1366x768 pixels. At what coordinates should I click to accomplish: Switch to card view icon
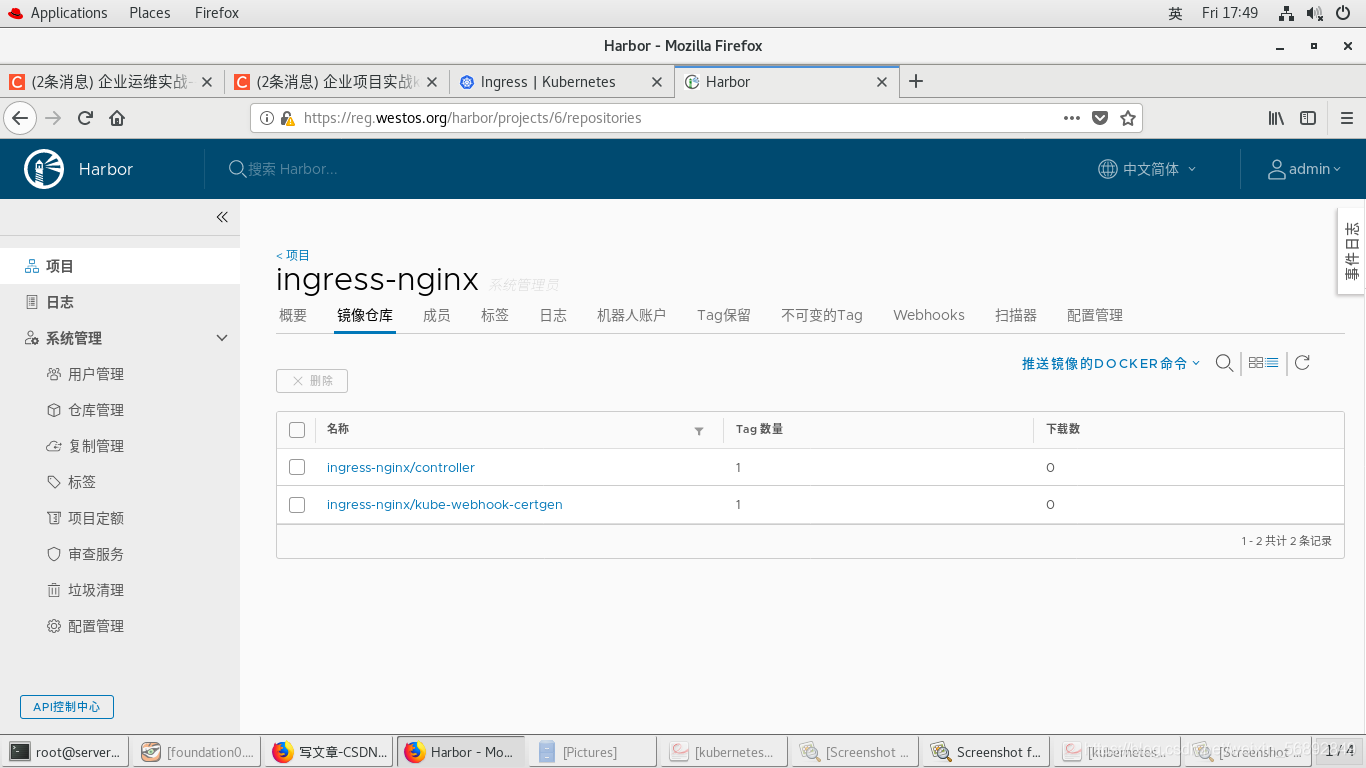(x=1256, y=363)
